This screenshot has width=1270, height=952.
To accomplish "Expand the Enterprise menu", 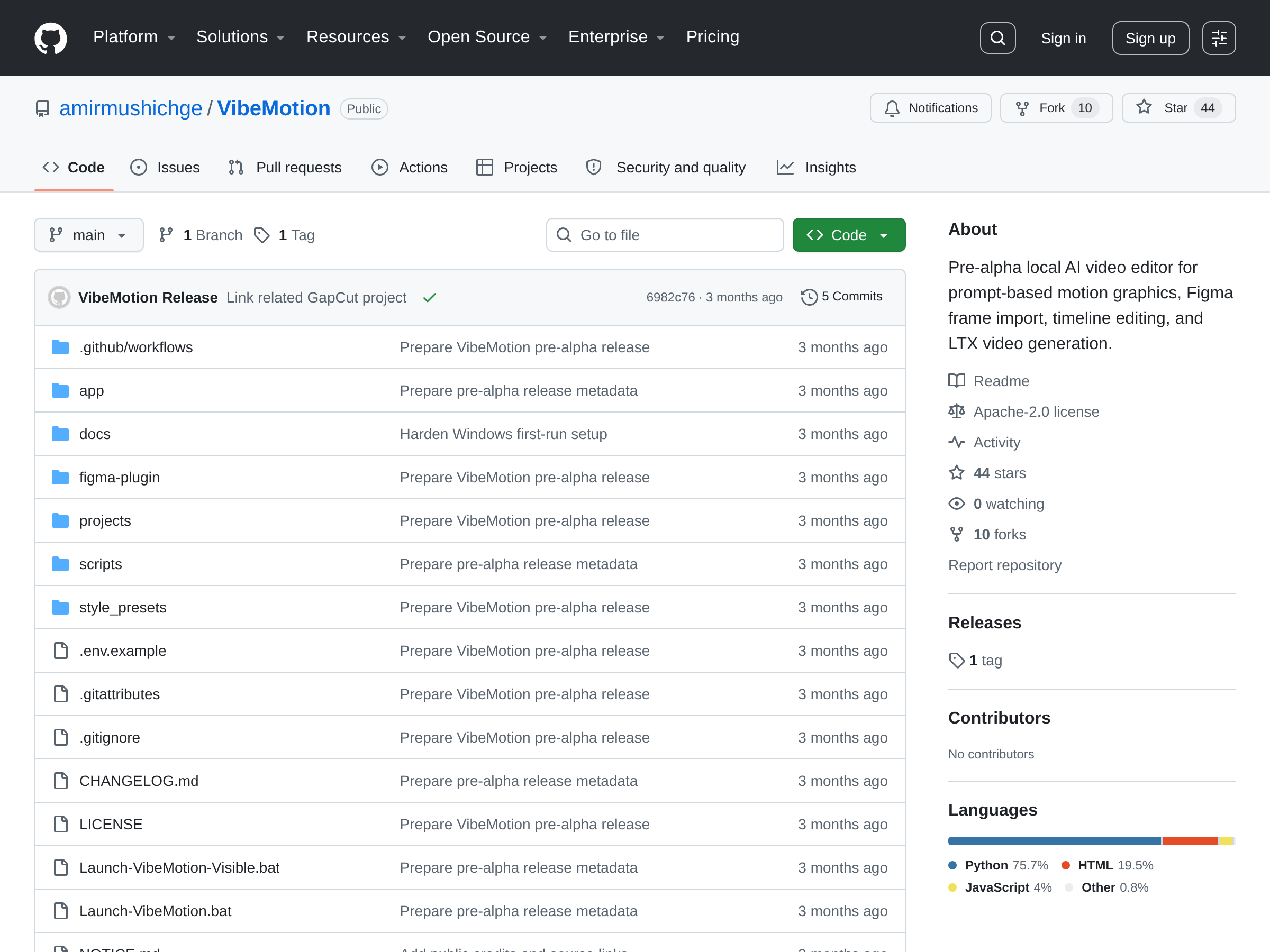I will tap(616, 36).
